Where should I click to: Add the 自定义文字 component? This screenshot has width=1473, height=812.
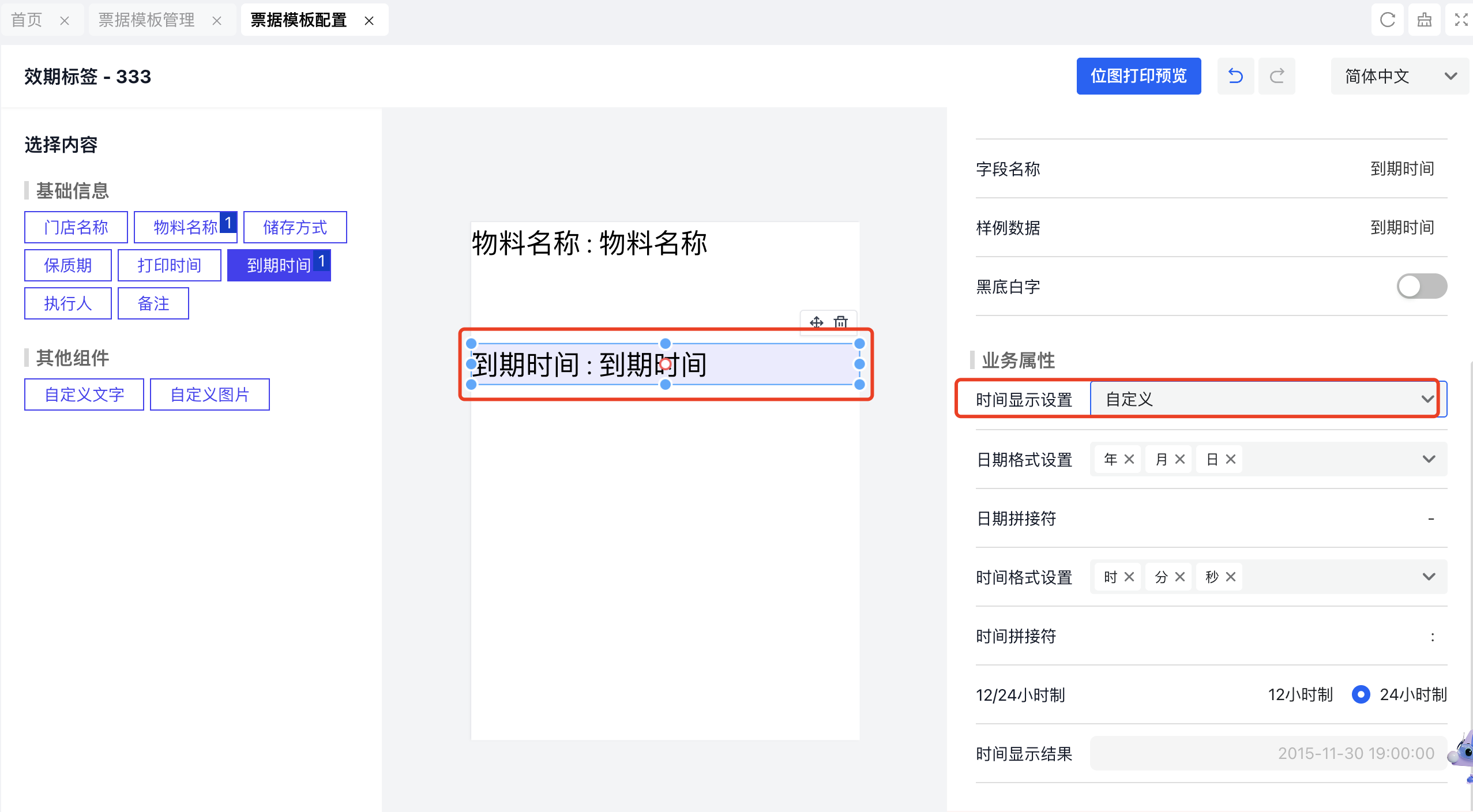(84, 394)
